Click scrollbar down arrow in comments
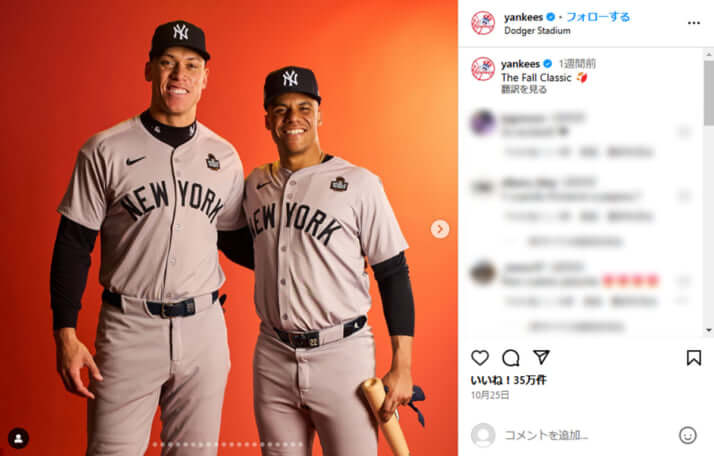 tap(709, 330)
